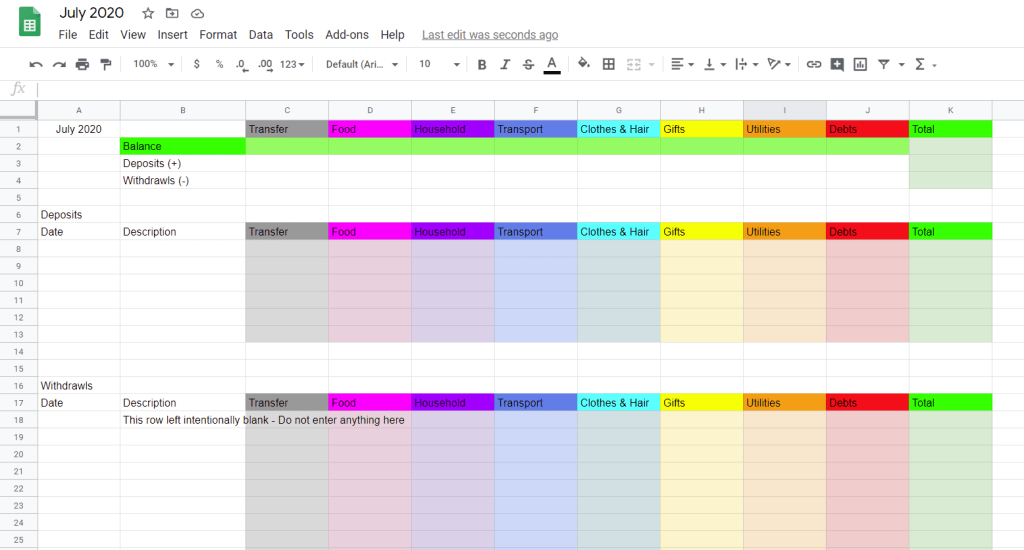Image resolution: width=1024 pixels, height=550 pixels.
Task: Select the paint format tool
Action: 105,64
